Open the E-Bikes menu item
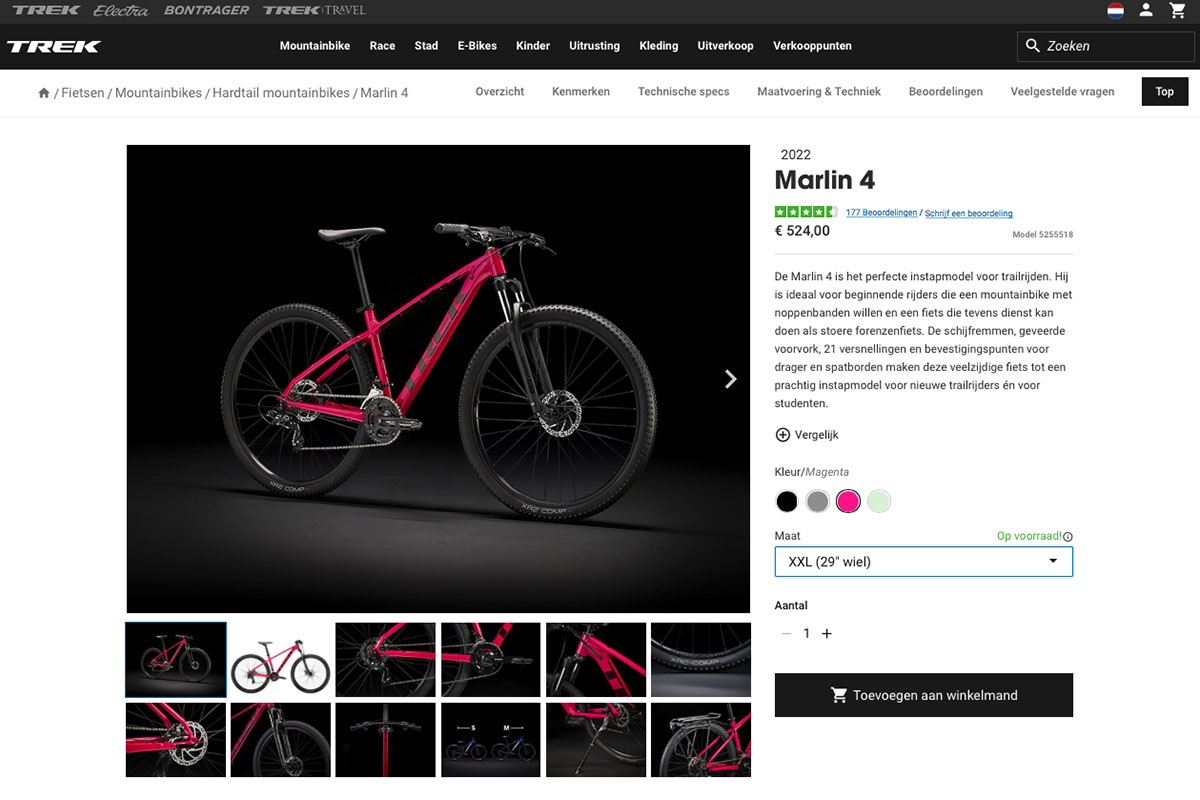The image size is (1200, 800). [477, 45]
